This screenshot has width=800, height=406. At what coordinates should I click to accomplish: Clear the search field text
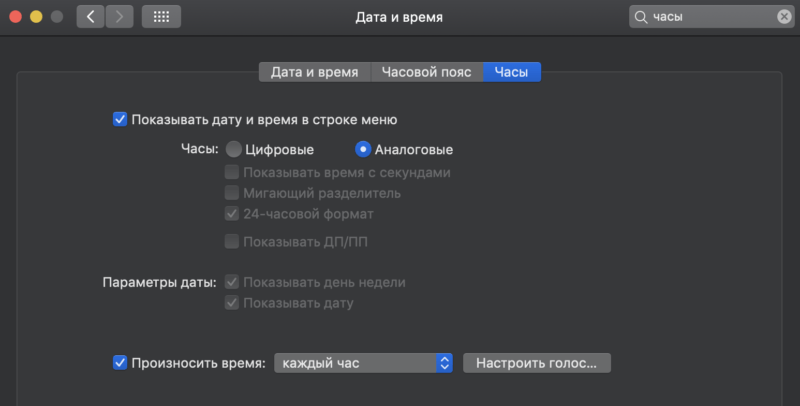pyautogui.click(x=785, y=17)
